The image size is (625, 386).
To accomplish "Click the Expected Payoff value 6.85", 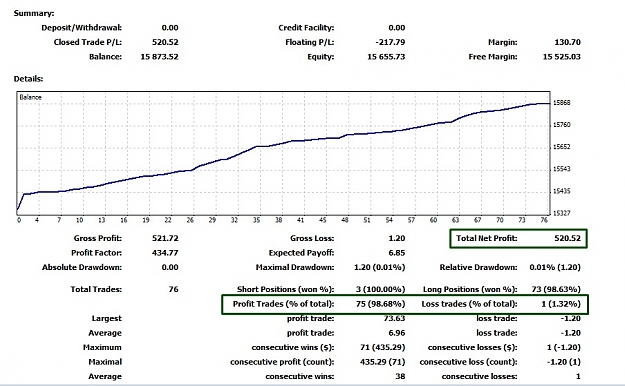I will point(397,252).
